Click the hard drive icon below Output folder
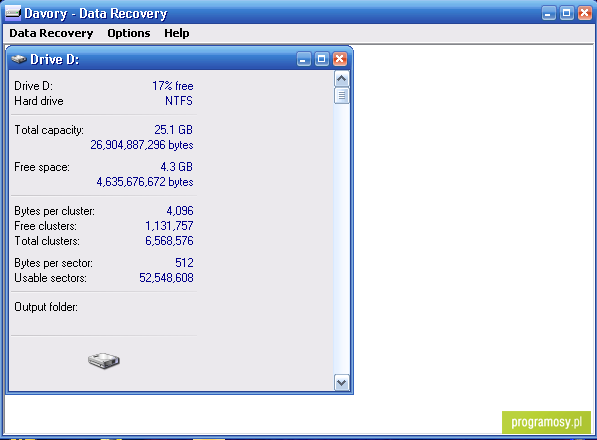This screenshot has height=440, width=597. [x=104, y=360]
